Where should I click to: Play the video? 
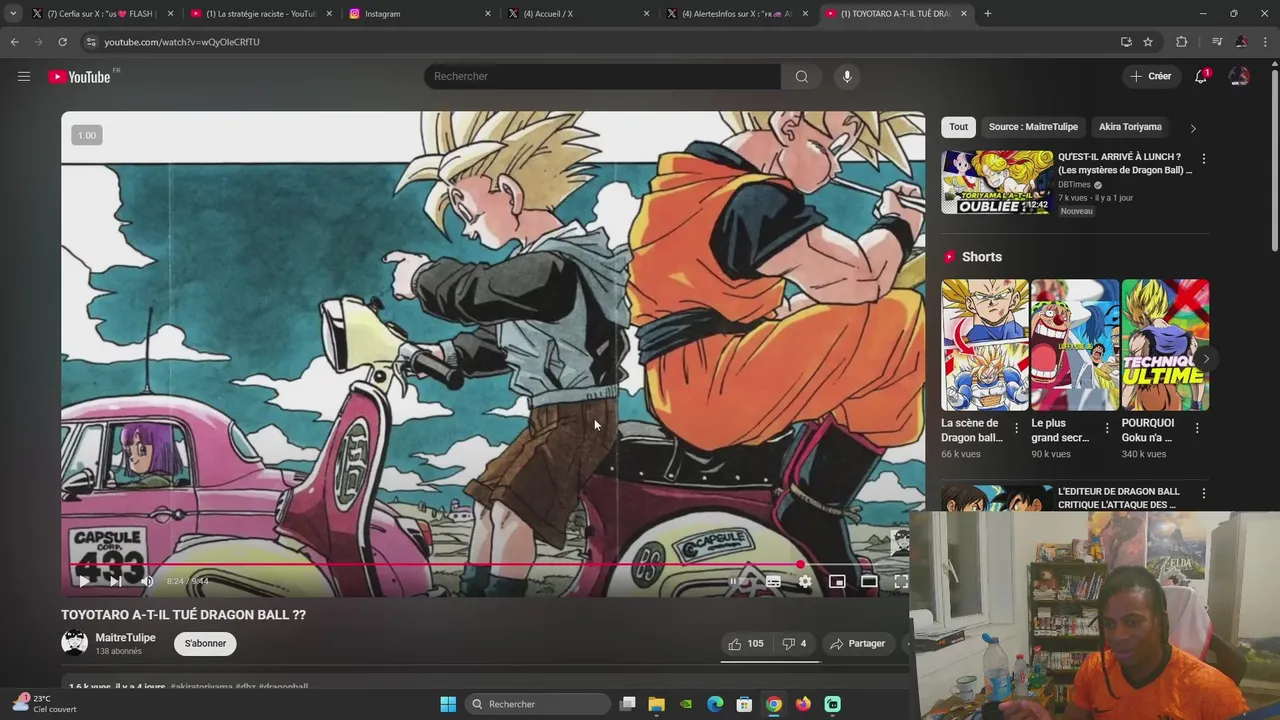point(84,581)
